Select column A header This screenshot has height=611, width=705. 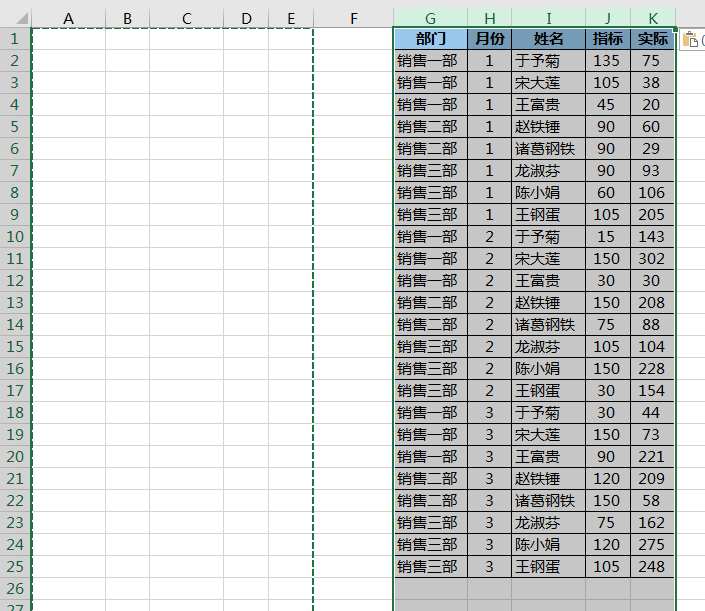point(68,18)
